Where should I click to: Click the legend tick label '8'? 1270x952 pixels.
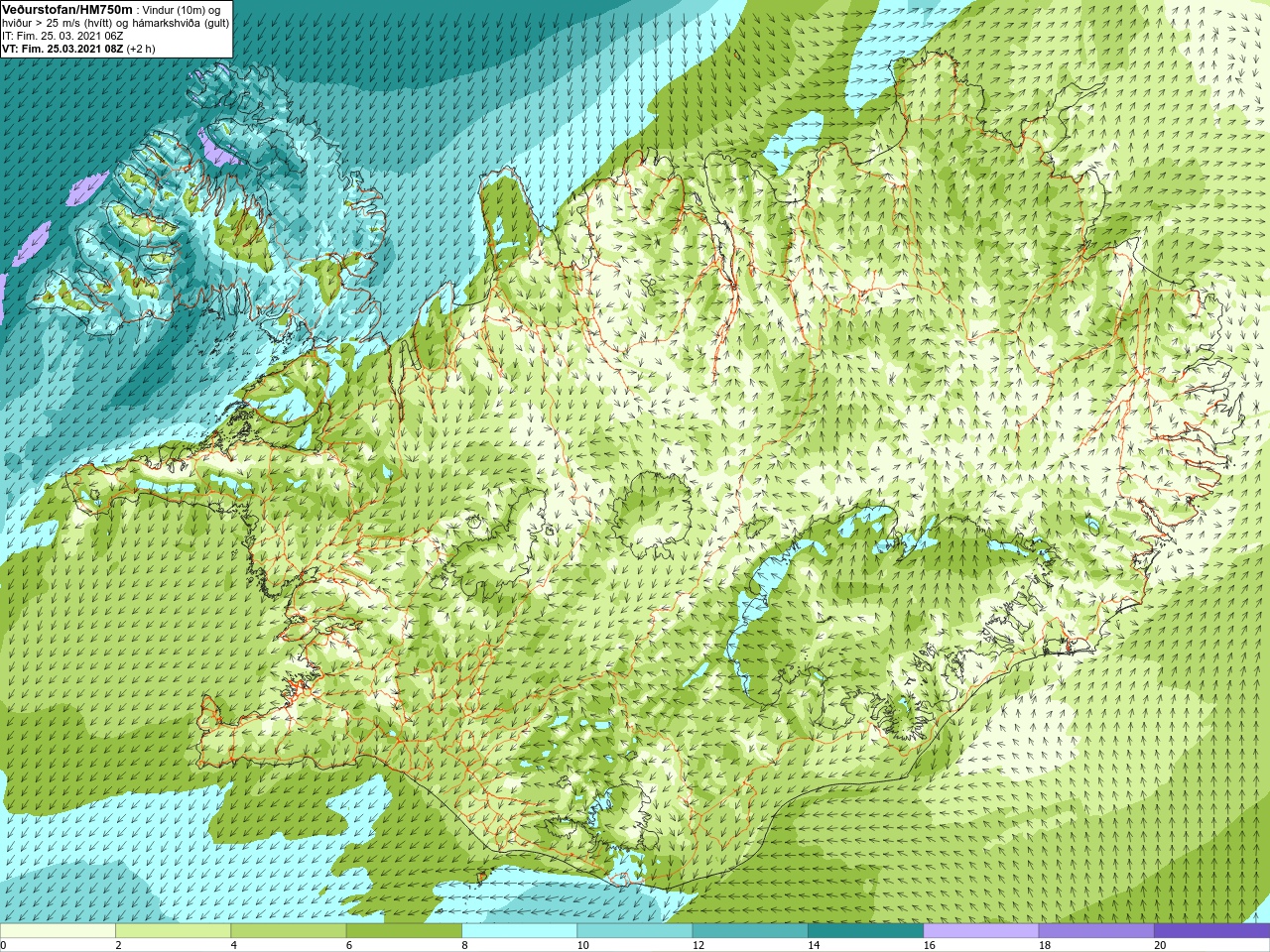click(x=464, y=945)
